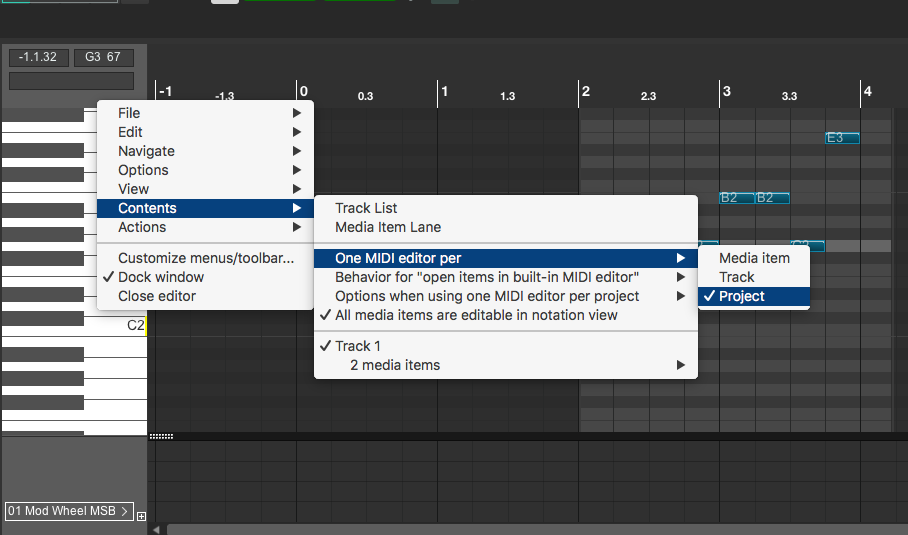The width and height of the screenshot is (908, 535).
Task: Toggle the Track 1 checked entry
Action: (x=358, y=346)
